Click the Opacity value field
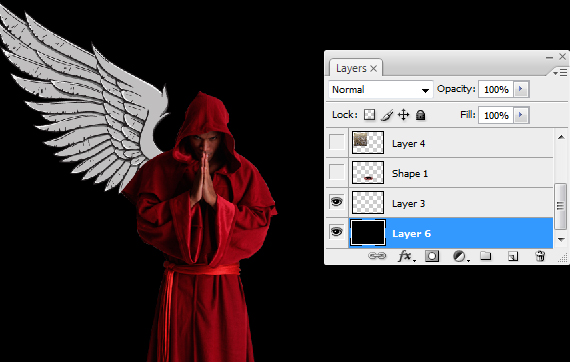Screen dimensions: 570x362 [496, 89]
